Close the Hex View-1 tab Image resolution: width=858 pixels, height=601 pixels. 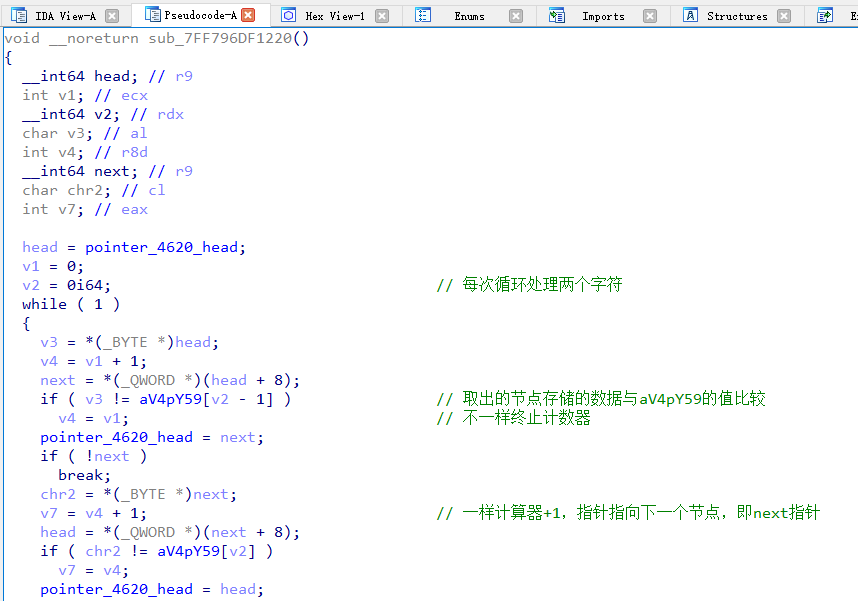pyautogui.click(x=382, y=16)
